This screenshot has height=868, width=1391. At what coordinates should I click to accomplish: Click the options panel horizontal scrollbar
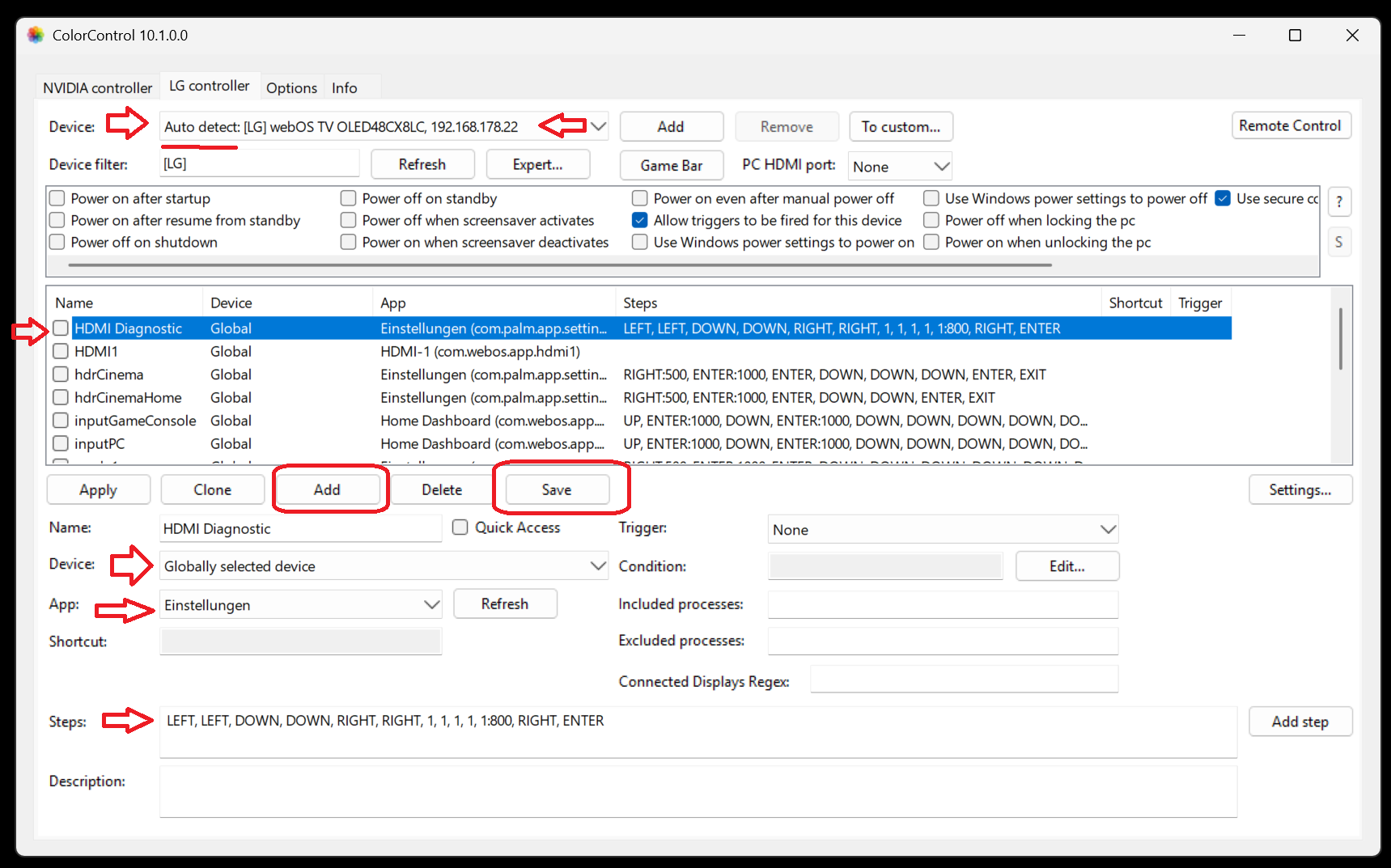tap(560, 265)
